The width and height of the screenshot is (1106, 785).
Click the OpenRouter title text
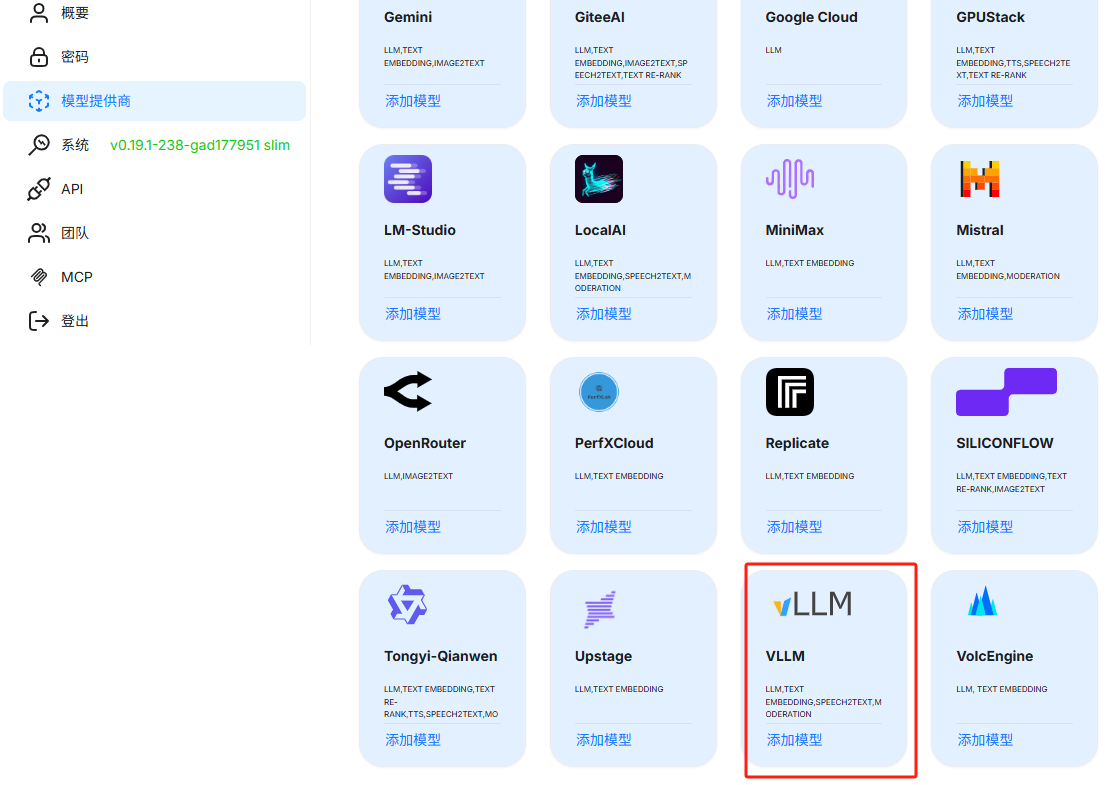(x=425, y=443)
